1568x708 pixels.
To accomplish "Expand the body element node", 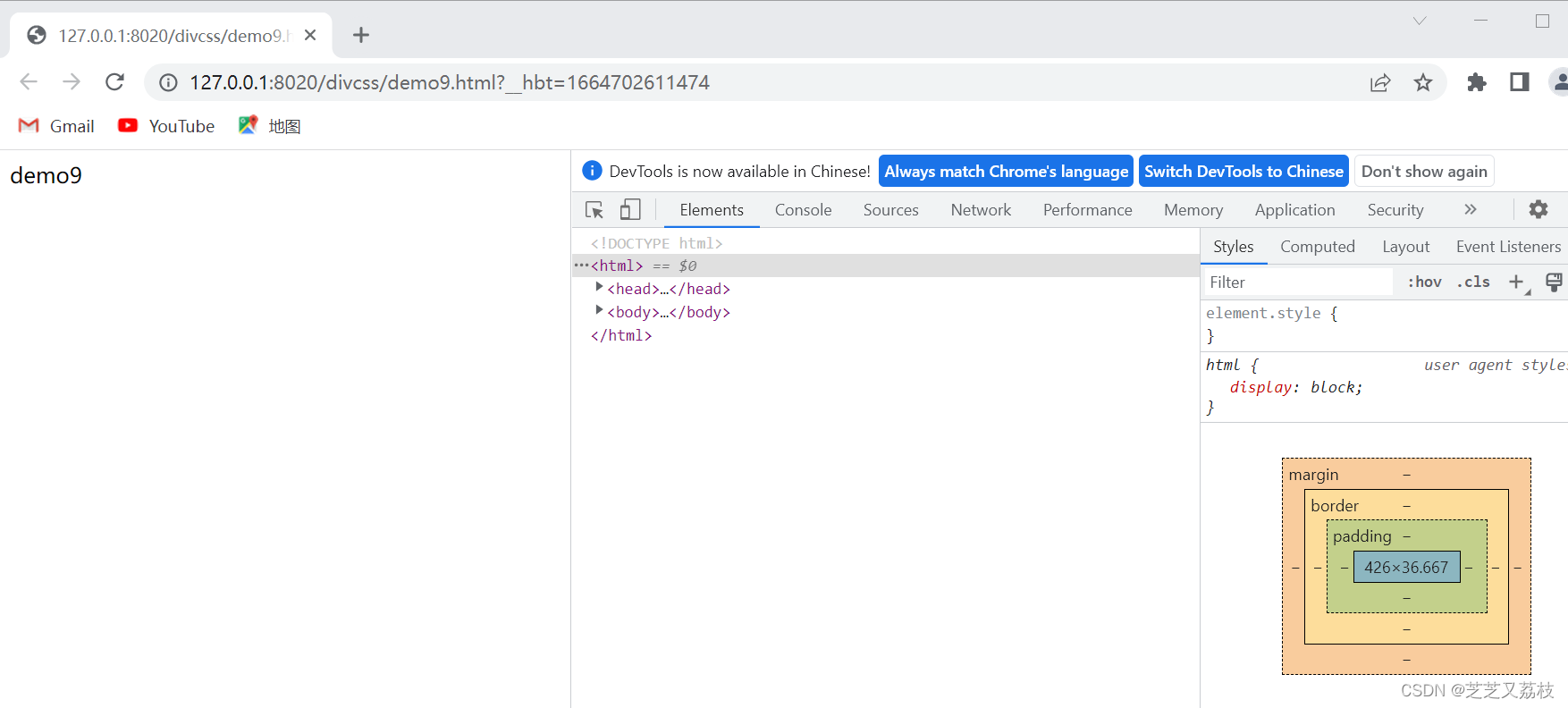I will click(599, 310).
